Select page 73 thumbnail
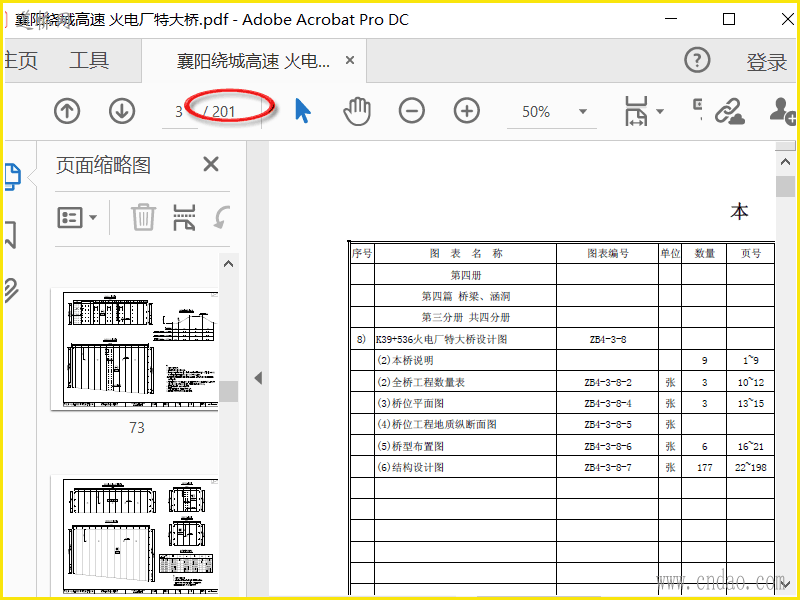800x600 pixels. pos(136,349)
